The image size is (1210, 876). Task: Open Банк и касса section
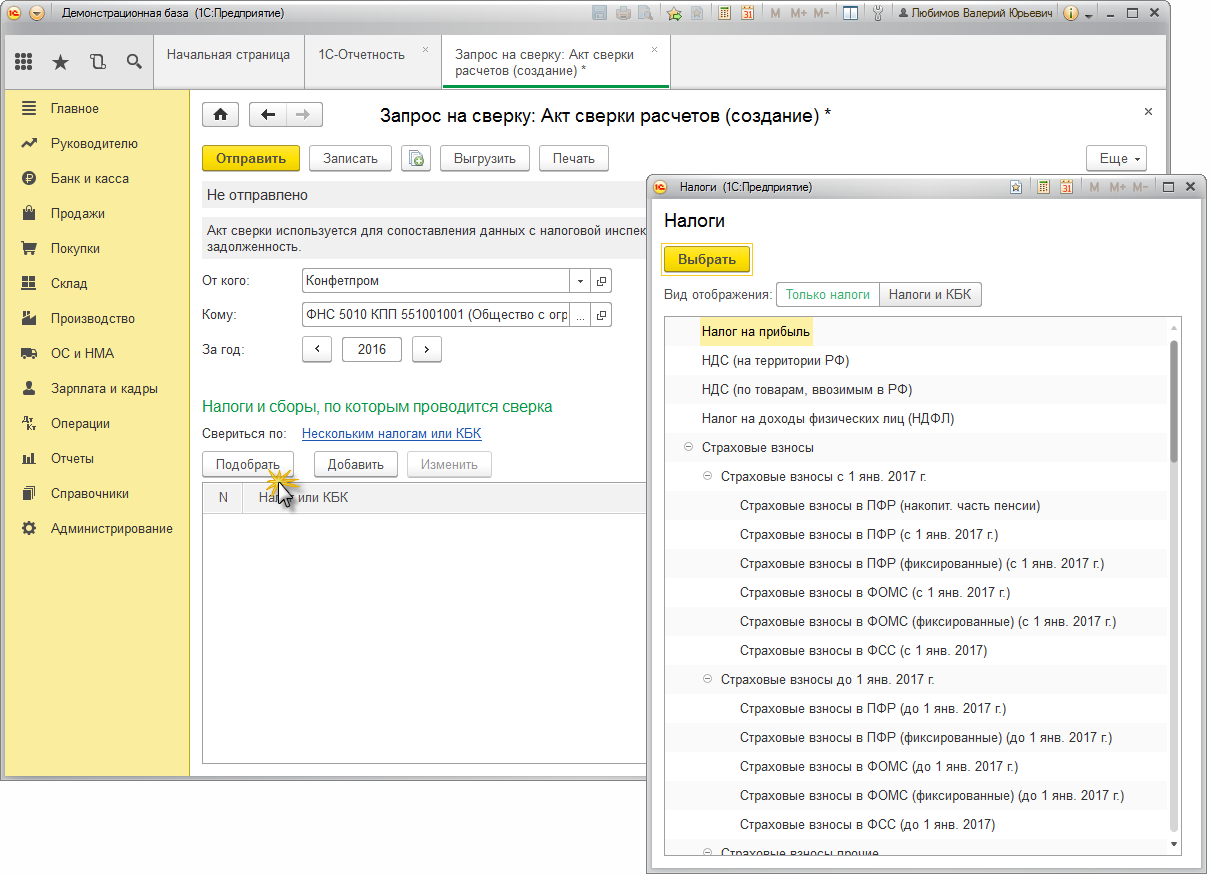click(x=90, y=178)
